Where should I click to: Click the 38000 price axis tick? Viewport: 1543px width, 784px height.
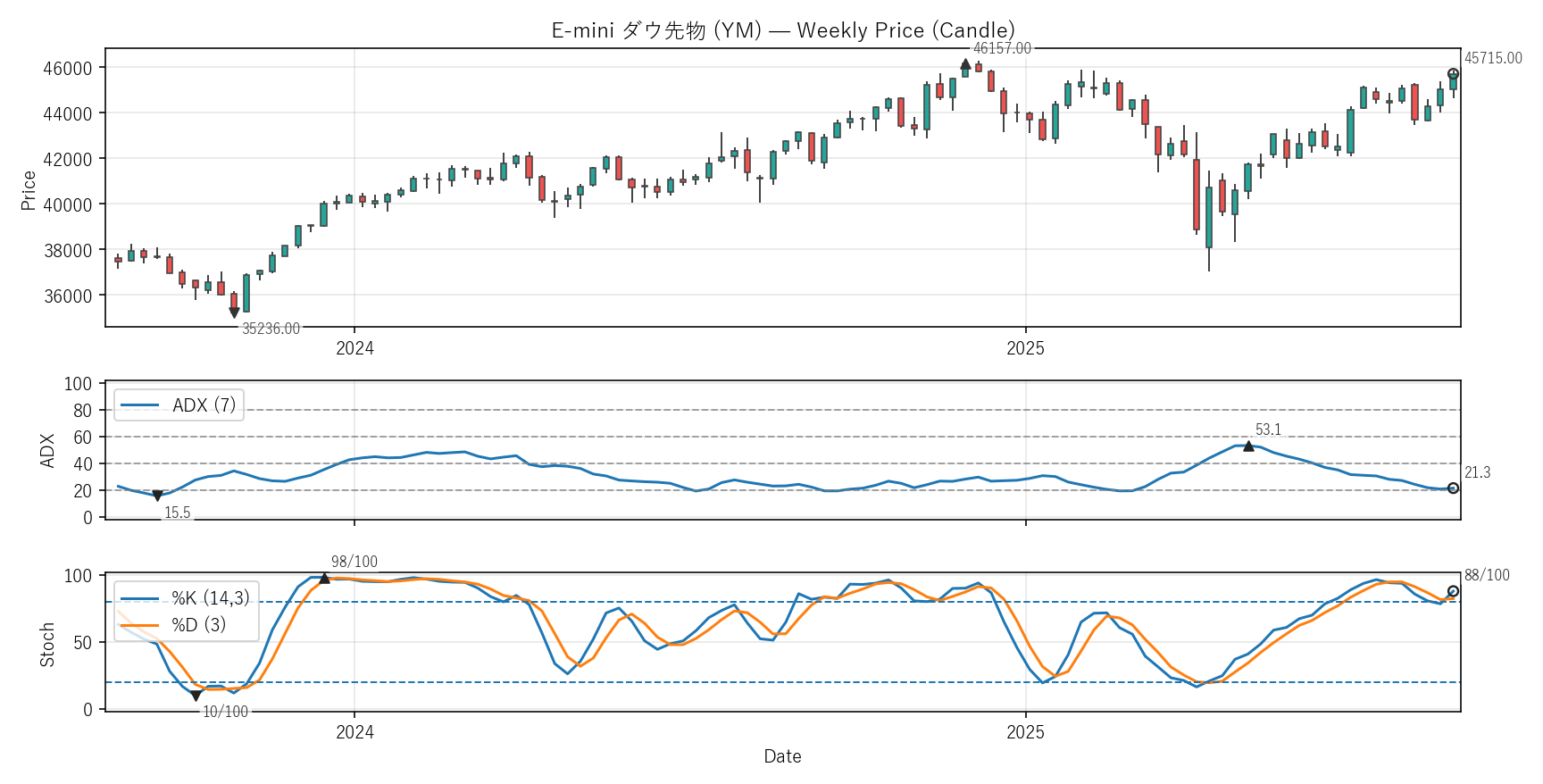68,250
